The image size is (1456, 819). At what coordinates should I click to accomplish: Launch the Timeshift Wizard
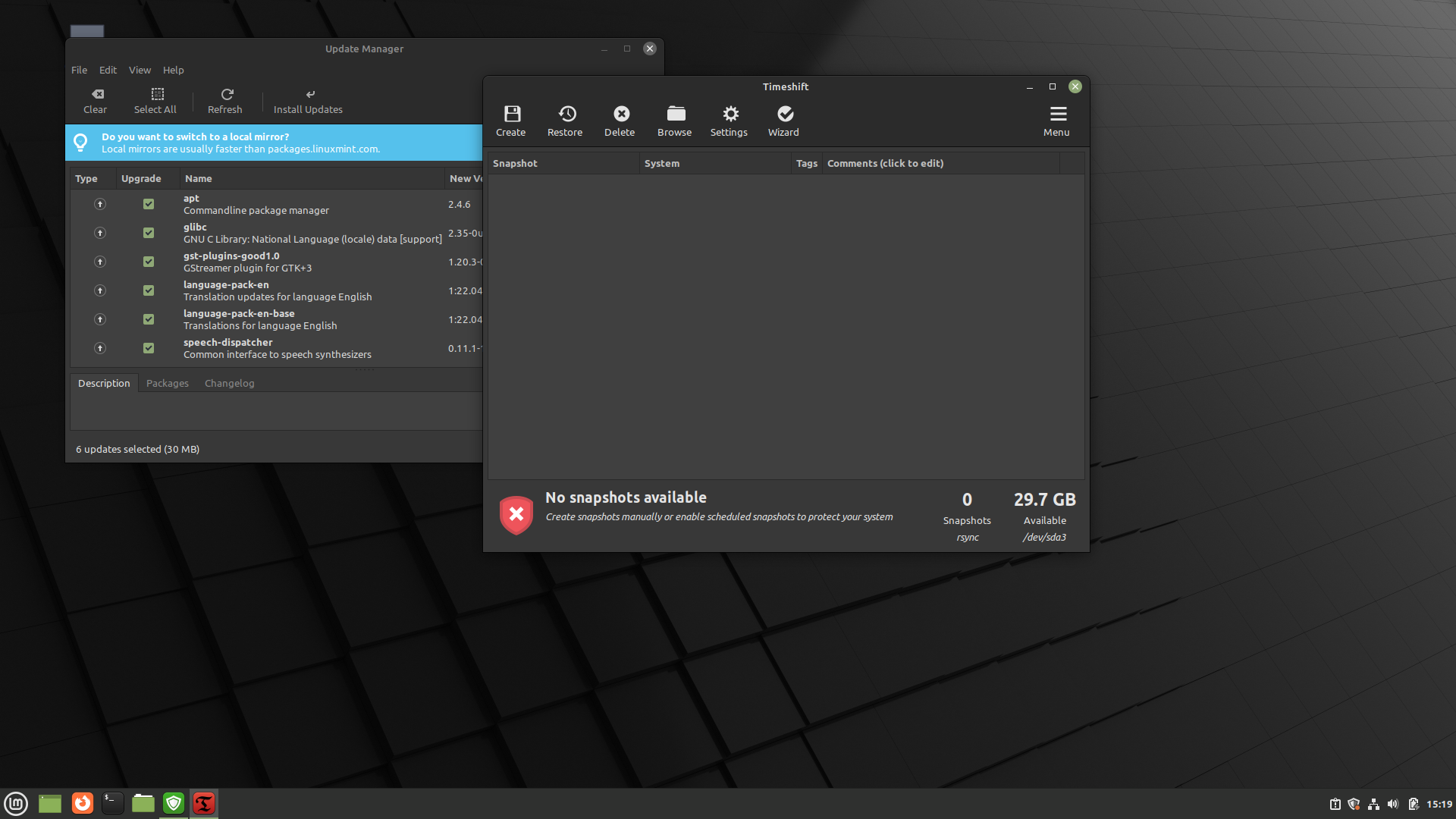pyautogui.click(x=783, y=121)
